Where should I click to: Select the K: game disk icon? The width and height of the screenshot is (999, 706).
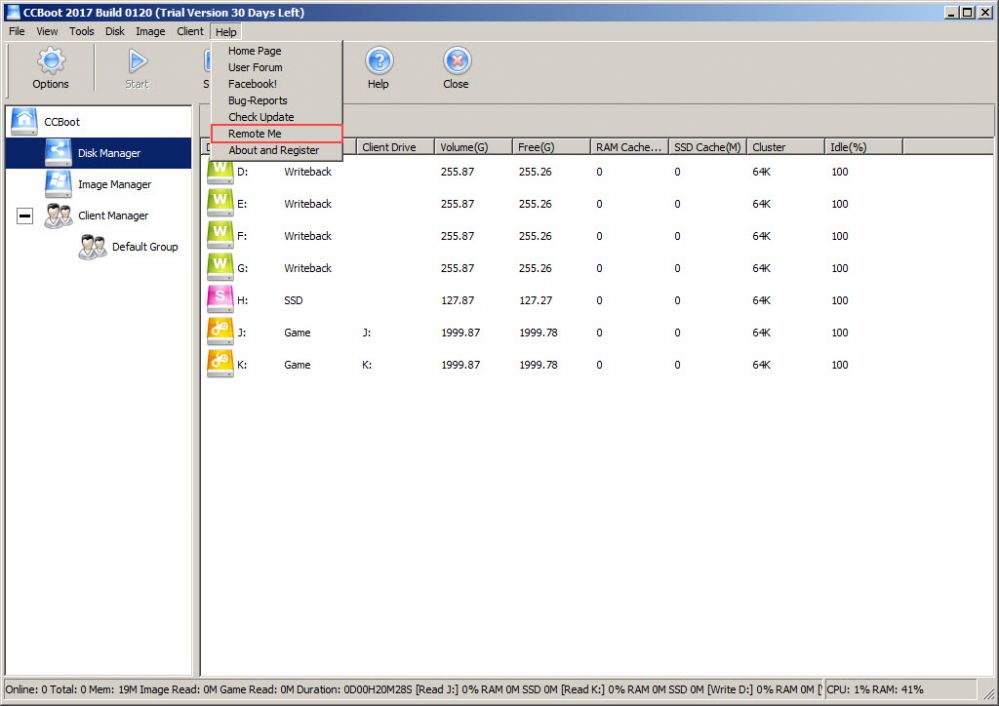(x=220, y=364)
